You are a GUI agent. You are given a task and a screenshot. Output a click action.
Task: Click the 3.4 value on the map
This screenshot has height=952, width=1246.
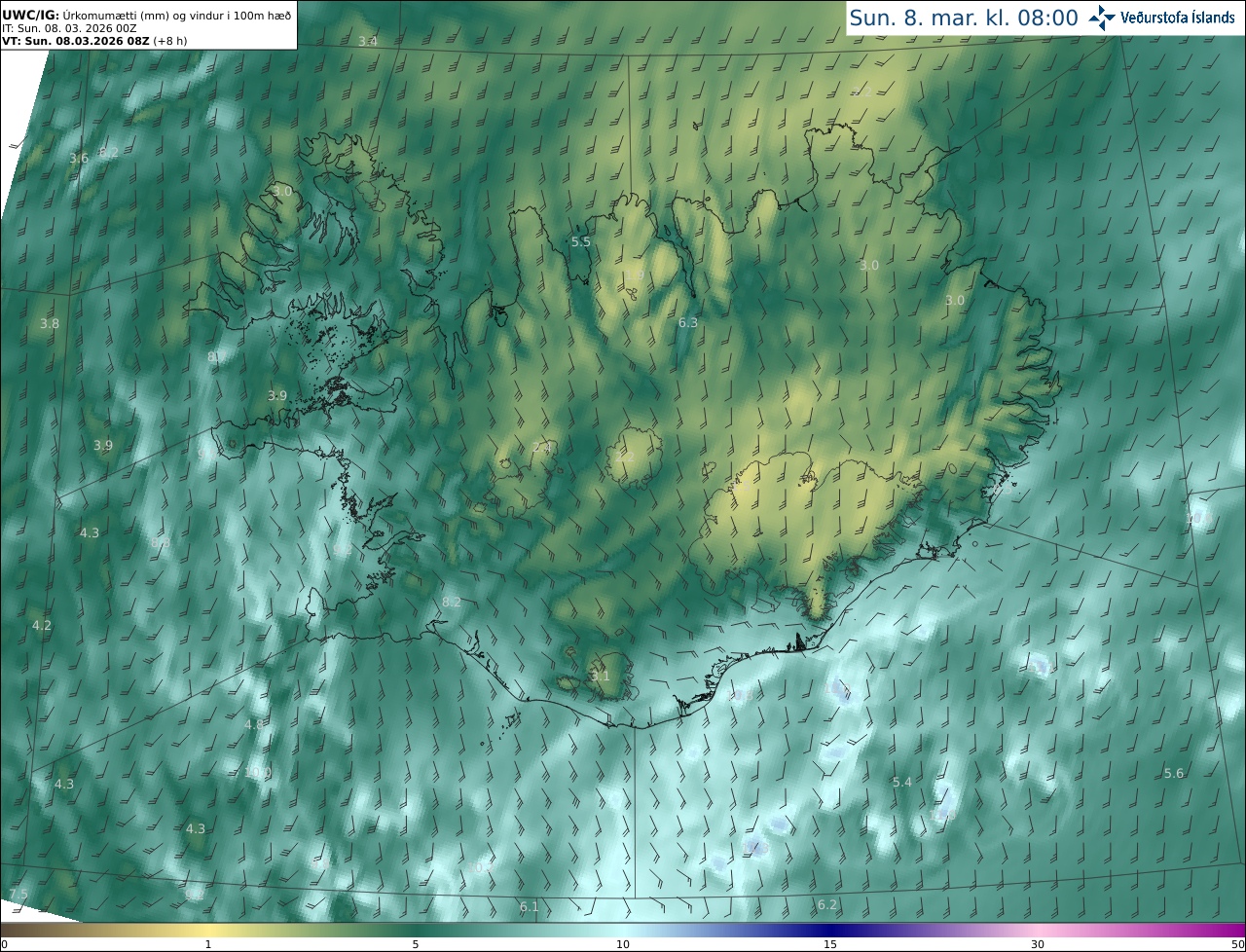tap(368, 41)
